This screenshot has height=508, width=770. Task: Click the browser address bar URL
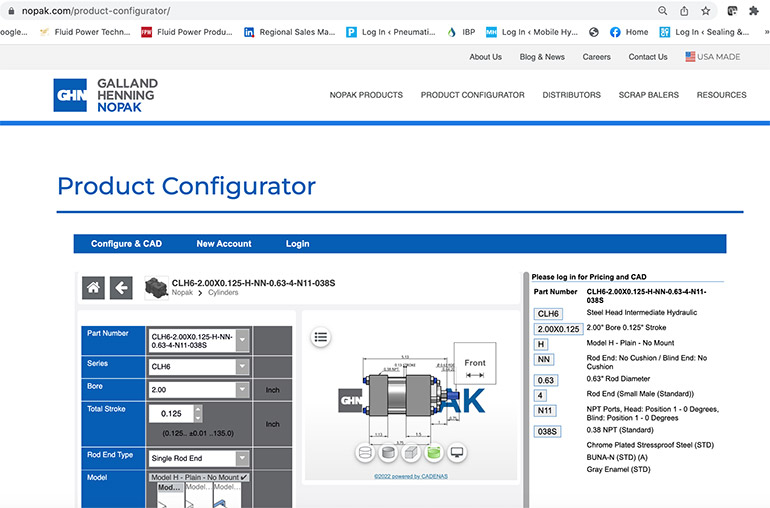pyautogui.click(x=96, y=11)
